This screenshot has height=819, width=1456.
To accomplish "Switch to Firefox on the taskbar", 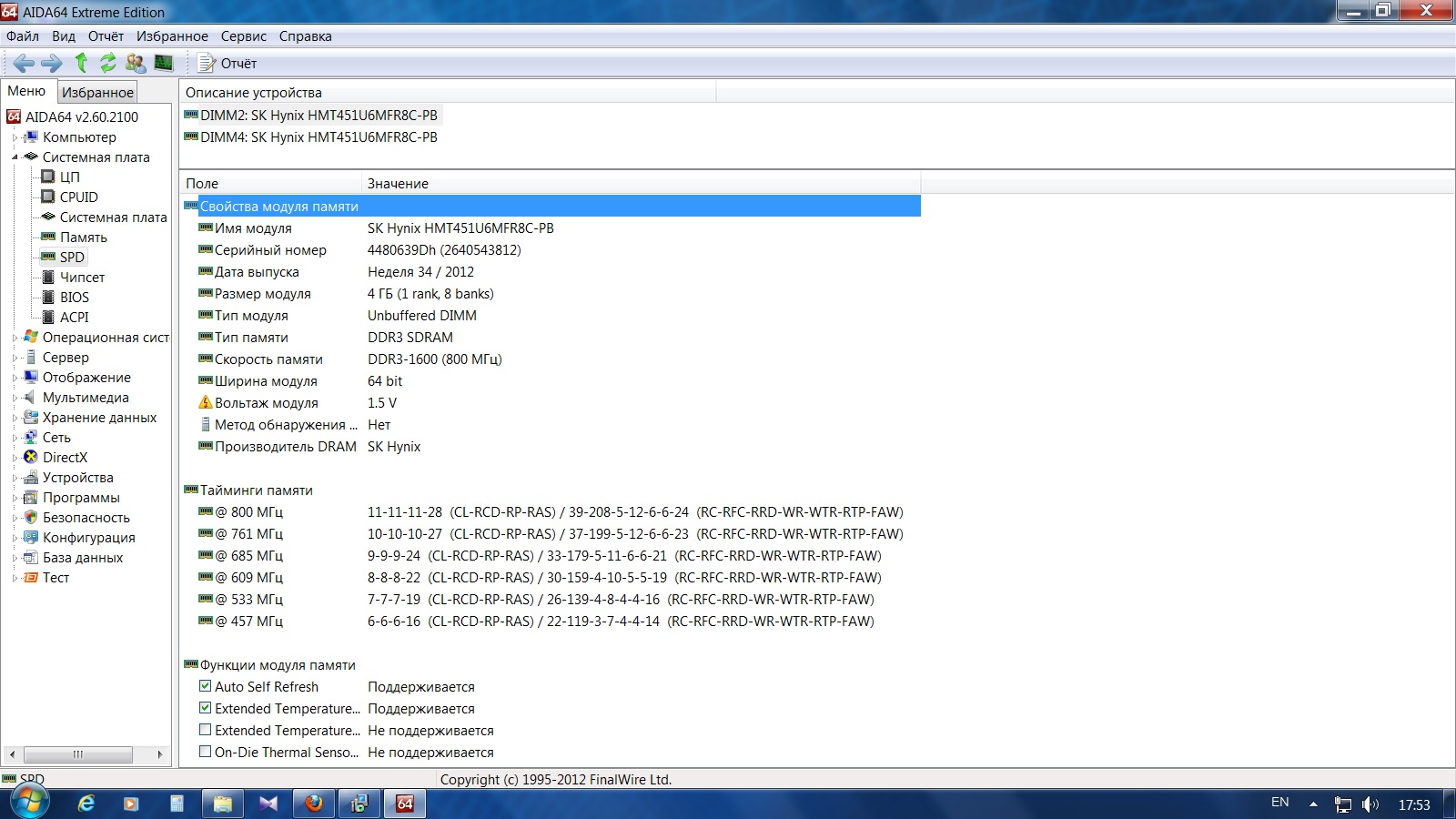I will (x=314, y=804).
